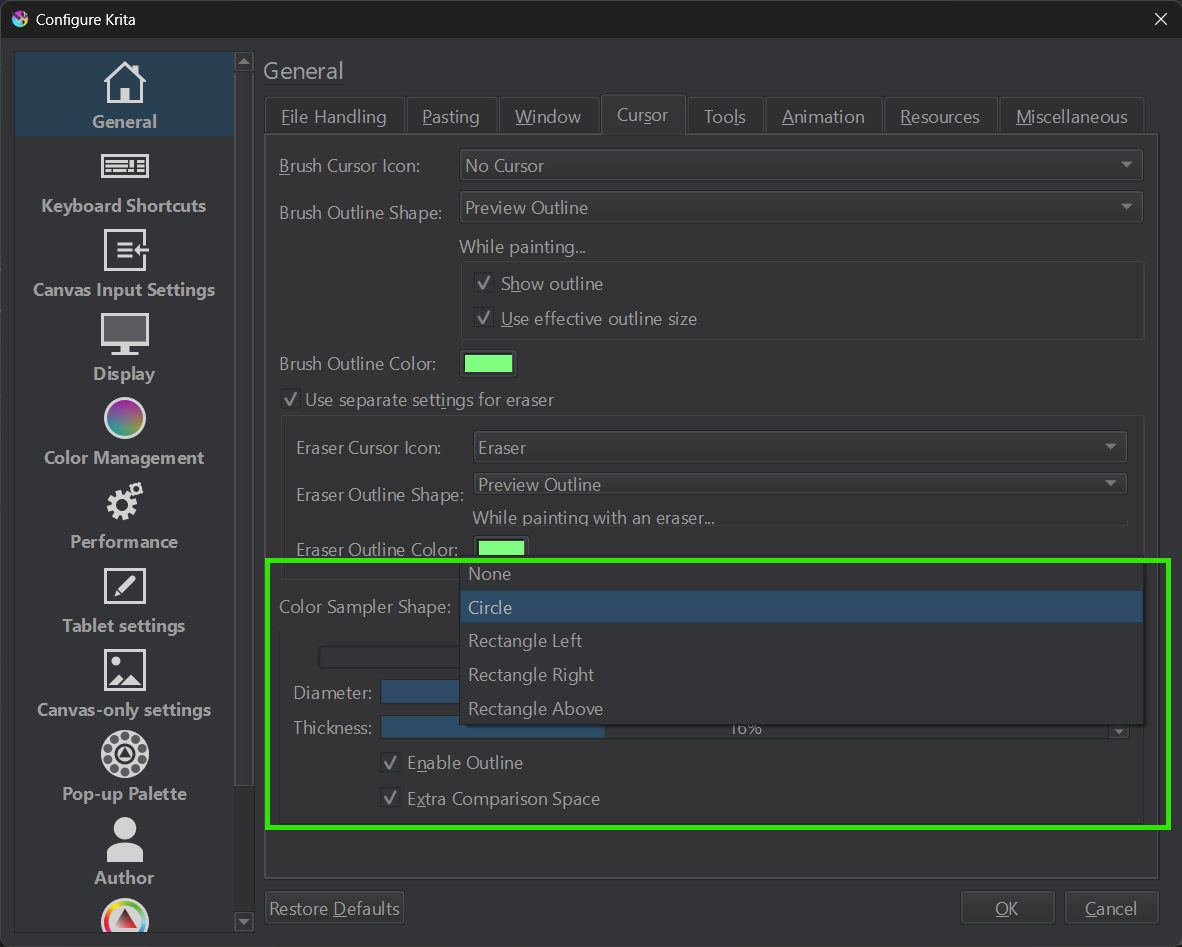This screenshot has width=1182, height=947.
Task: Disable Use effective outline size
Action: coord(484,319)
